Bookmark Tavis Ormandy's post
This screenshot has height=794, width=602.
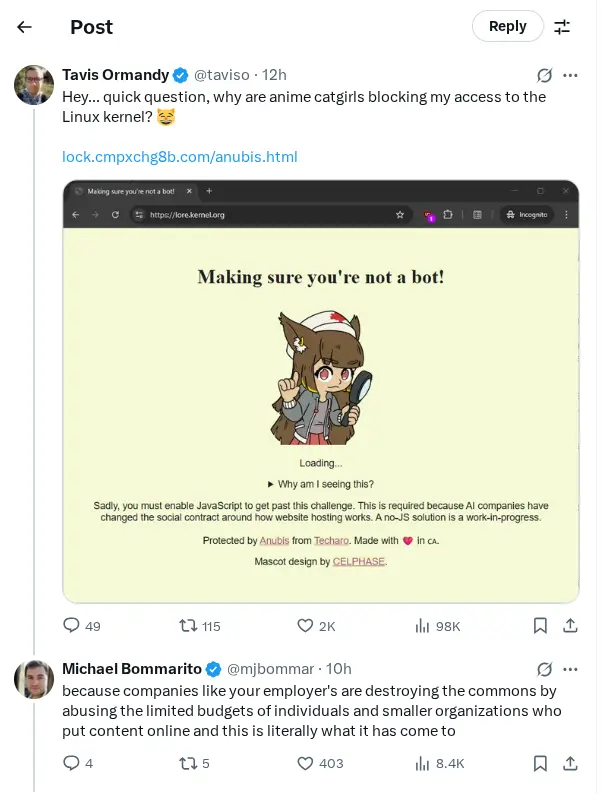pos(540,626)
